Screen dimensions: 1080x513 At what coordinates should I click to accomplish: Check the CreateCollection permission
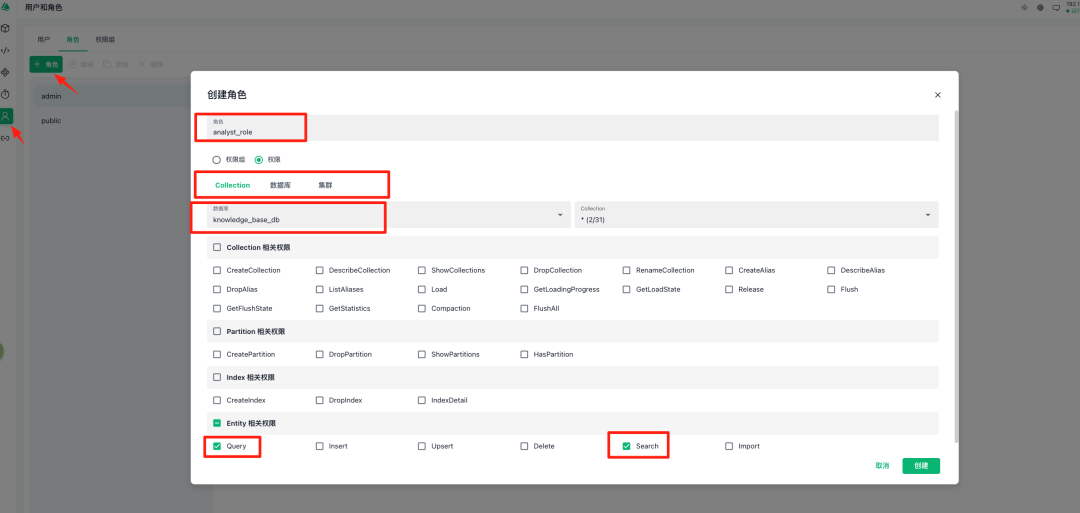point(217,270)
